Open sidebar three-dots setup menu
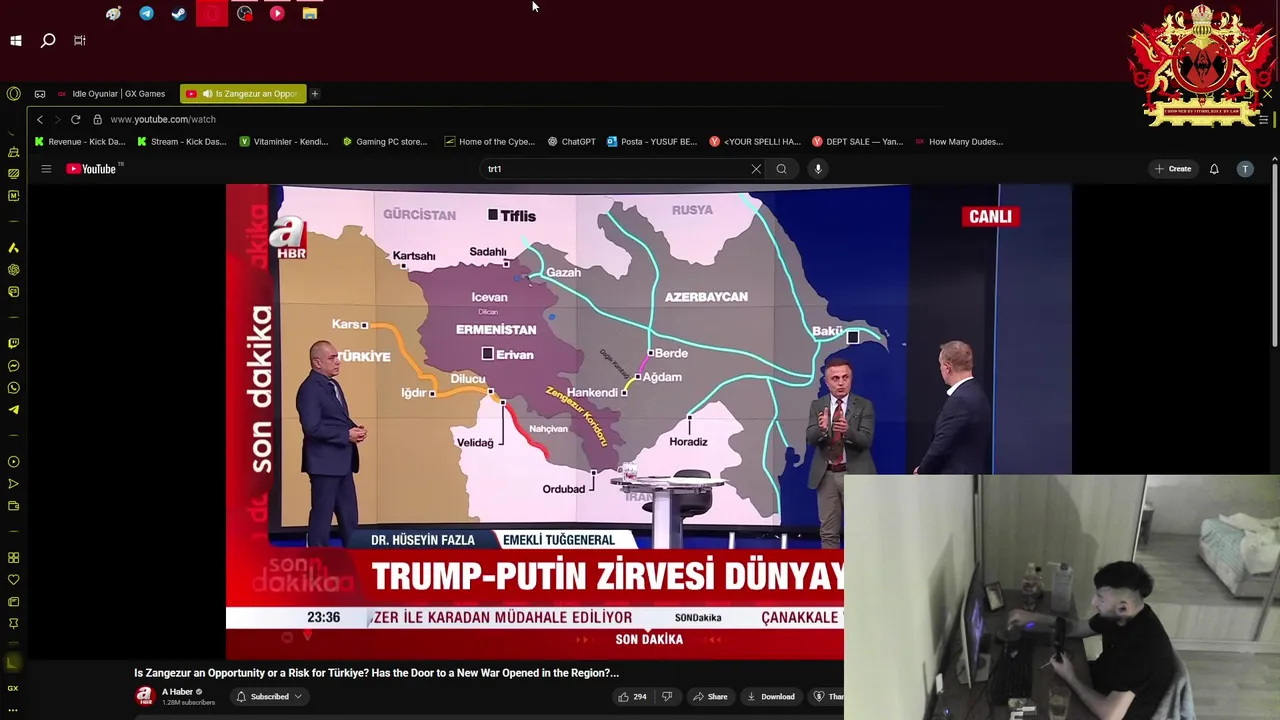This screenshot has width=1280, height=720. tap(13, 710)
